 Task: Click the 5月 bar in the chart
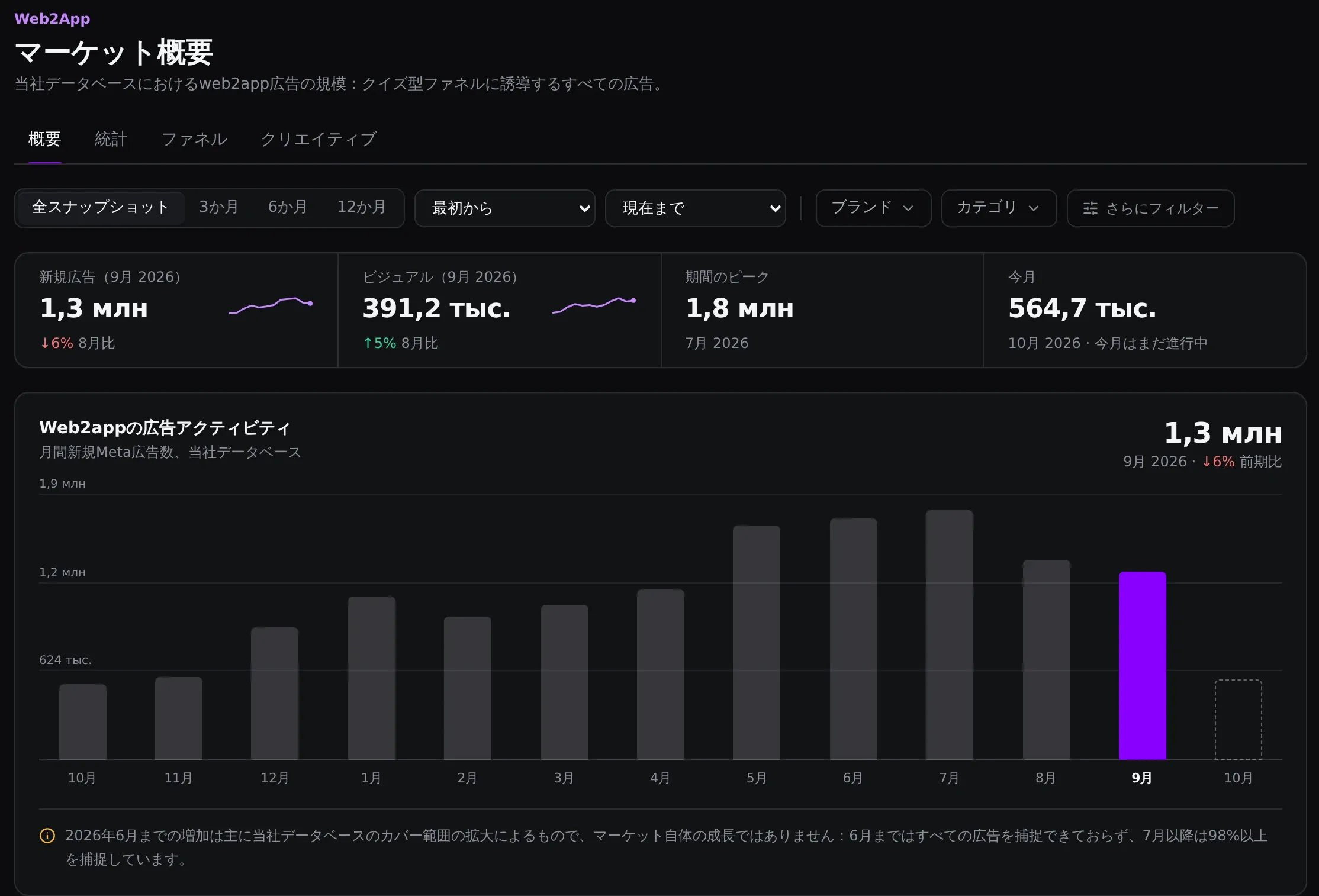tap(756, 642)
